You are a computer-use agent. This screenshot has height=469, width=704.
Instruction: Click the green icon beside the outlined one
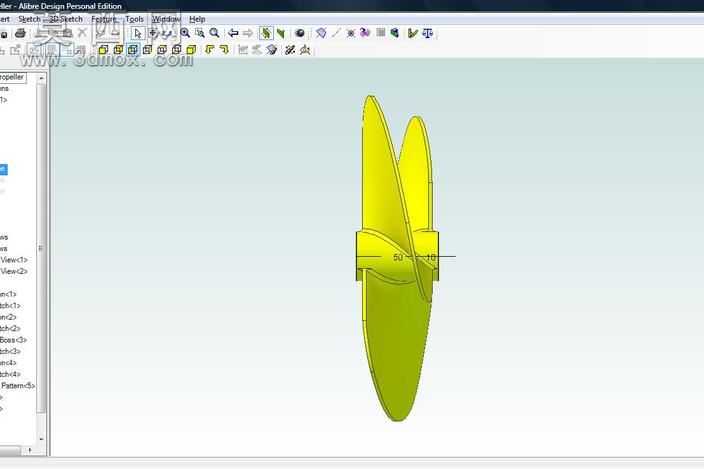pos(281,33)
